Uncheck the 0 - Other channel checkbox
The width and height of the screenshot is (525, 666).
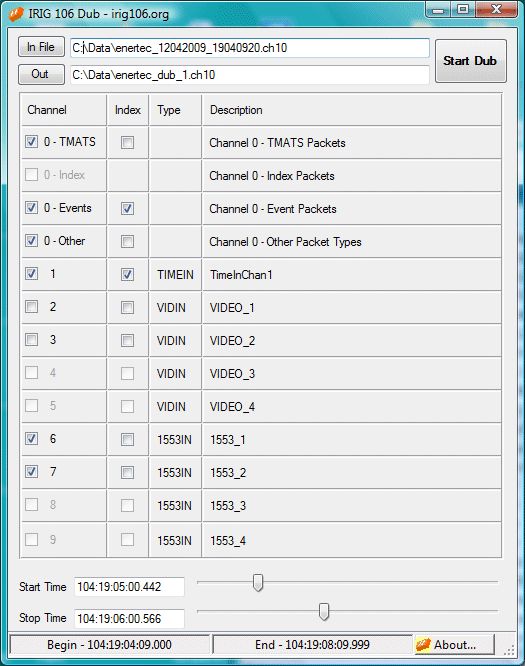(31, 241)
